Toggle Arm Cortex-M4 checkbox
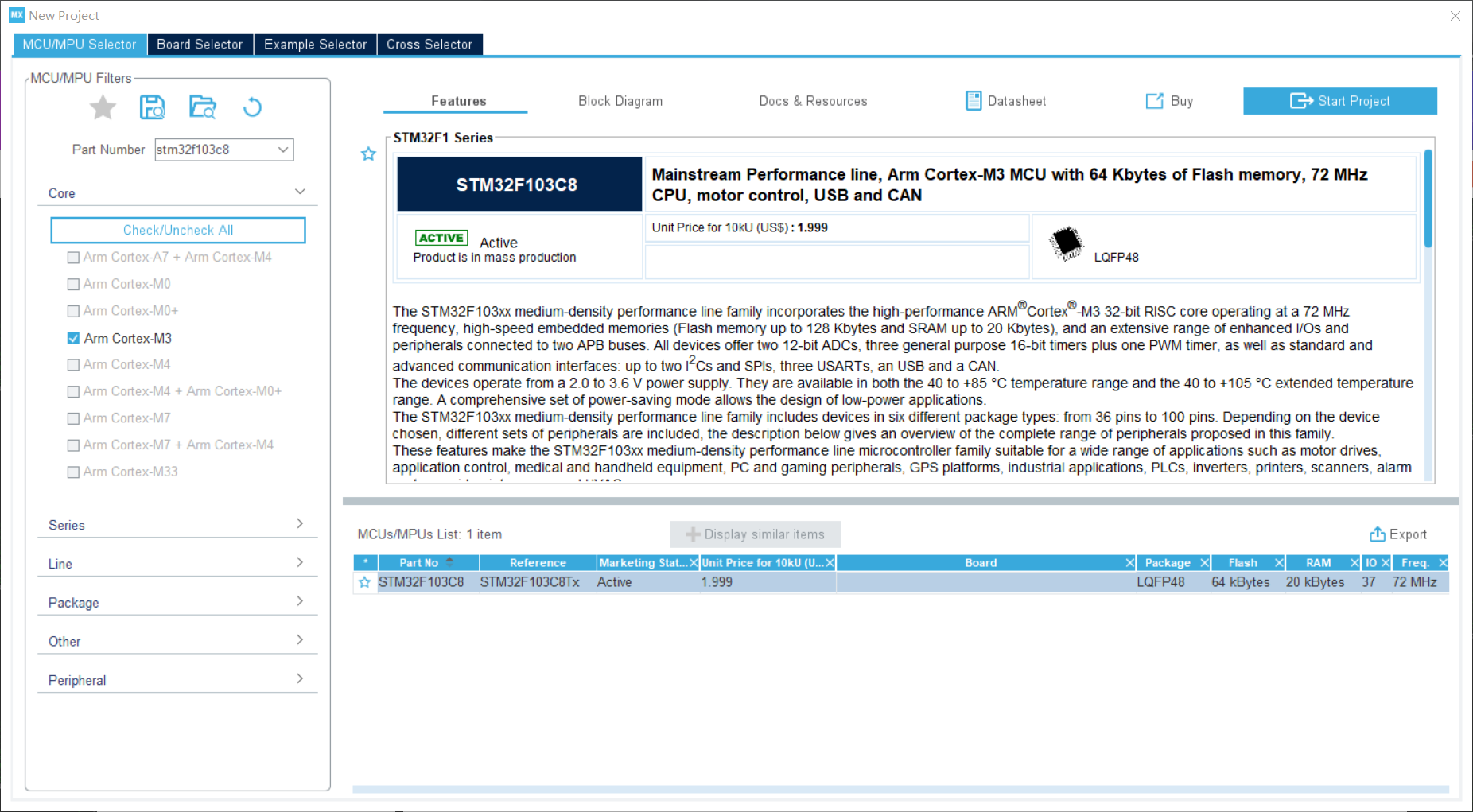 tap(73, 365)
